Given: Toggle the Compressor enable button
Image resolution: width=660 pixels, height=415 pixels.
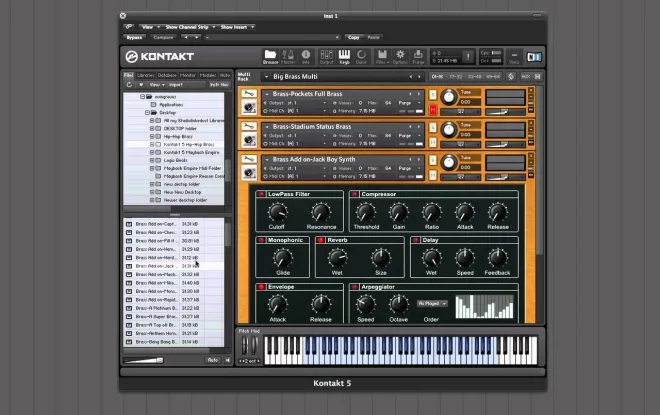Looking at the screenshot, I should (x=354, y=194).
